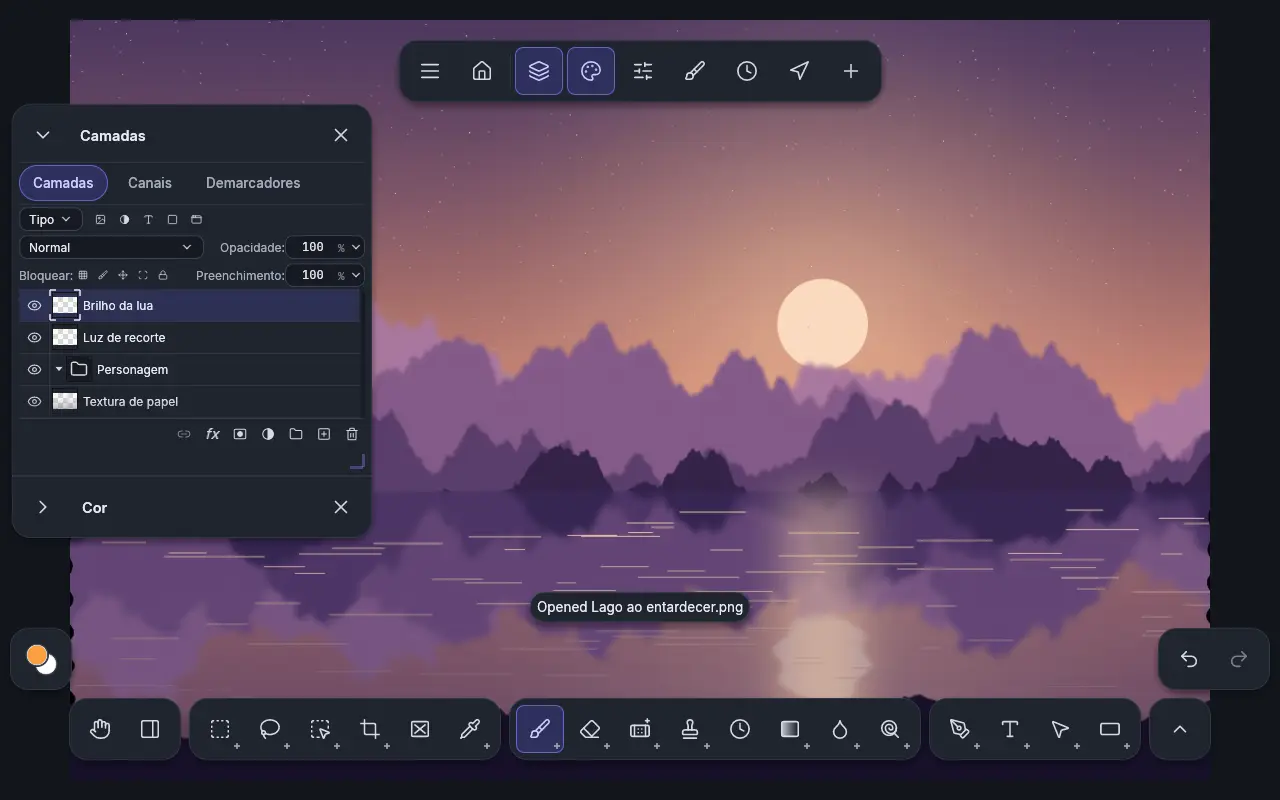Screen dimensions: 1280x800
Task: Switch to the Demarcadores tab
Action: pyautogui.click(x=253, y=183)
